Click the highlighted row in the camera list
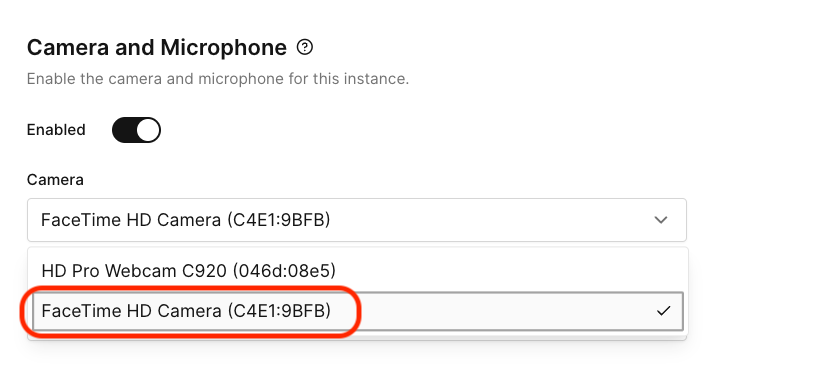The height and width of the screenshot is (385, 817). point(357,311)
